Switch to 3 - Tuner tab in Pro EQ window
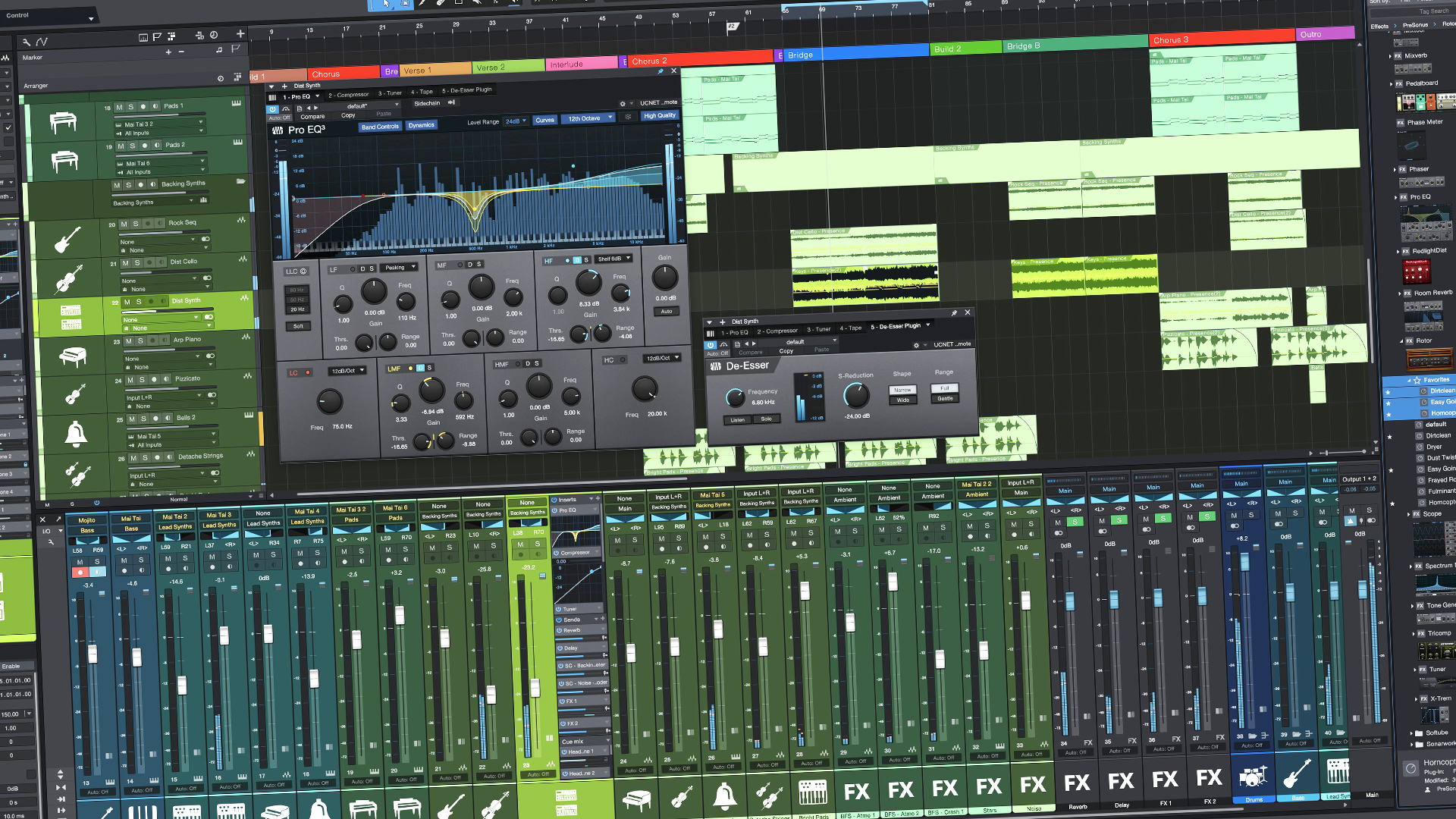Screen dimensions: 1456x819 click(391, 93)
